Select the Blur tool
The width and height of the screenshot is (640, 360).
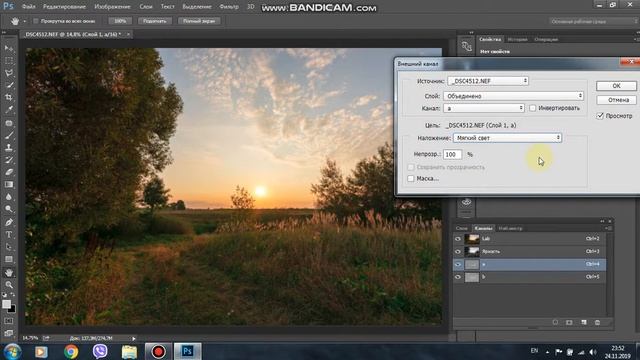click(x=9, y=197)
